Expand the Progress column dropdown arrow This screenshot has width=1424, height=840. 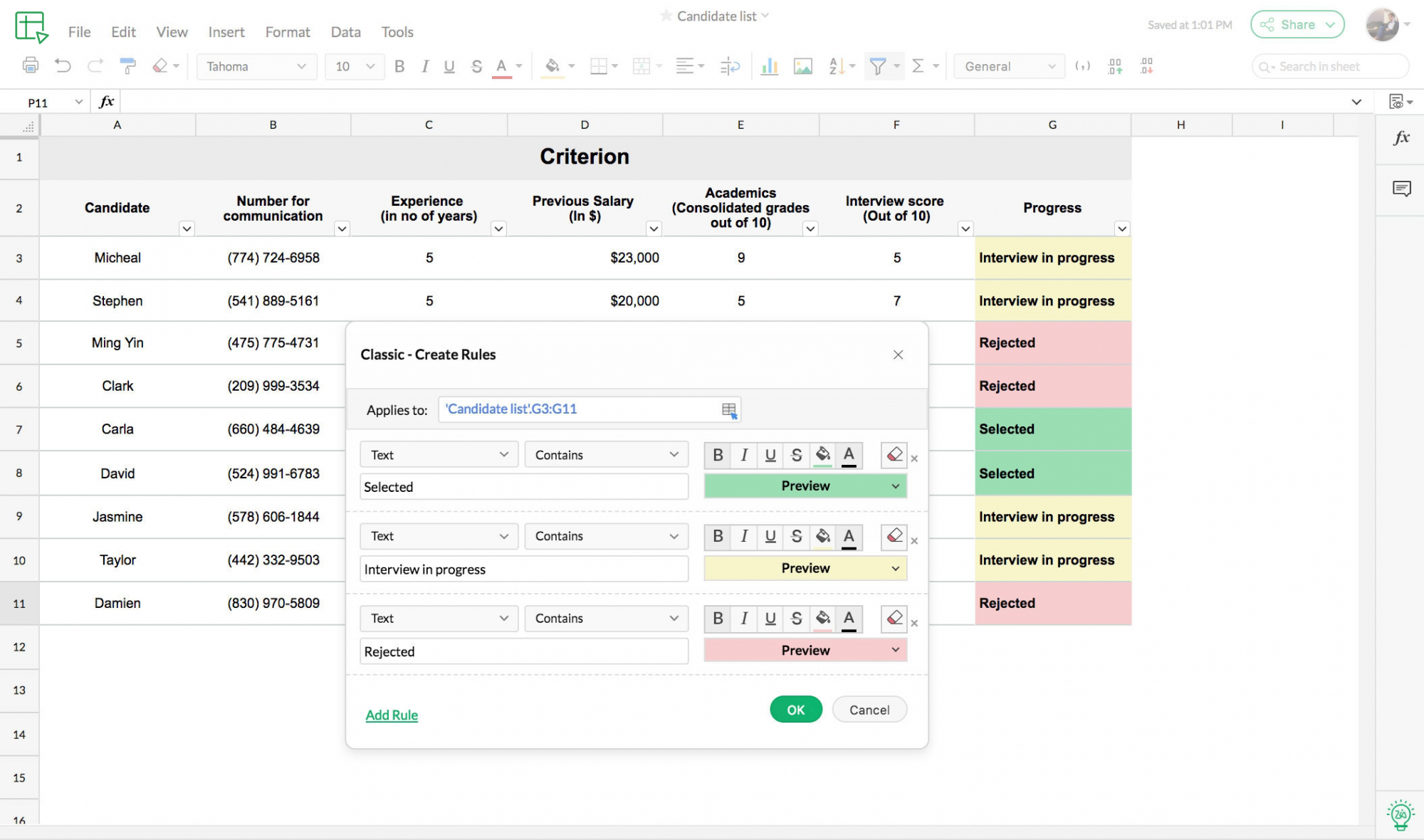(1122, 228)
